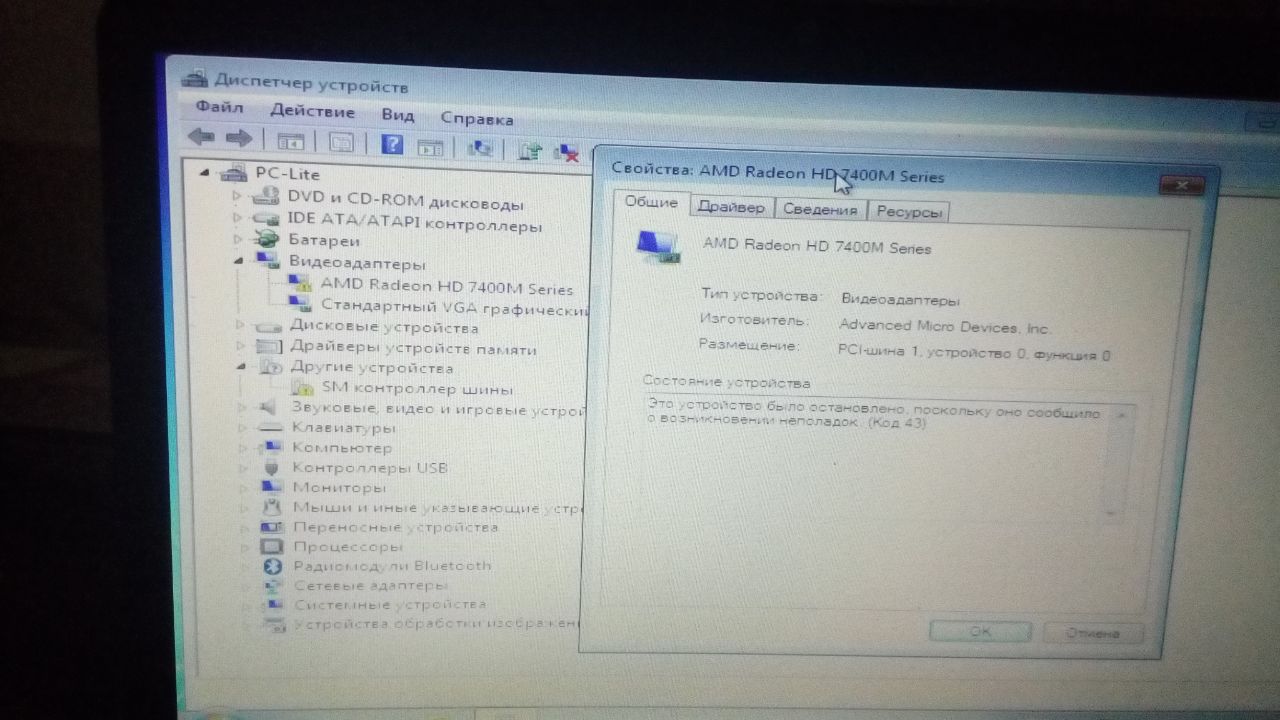Select Стандартный VGA графический tree entry
The image size is (1280, 720).
click(x=453, y=309)
